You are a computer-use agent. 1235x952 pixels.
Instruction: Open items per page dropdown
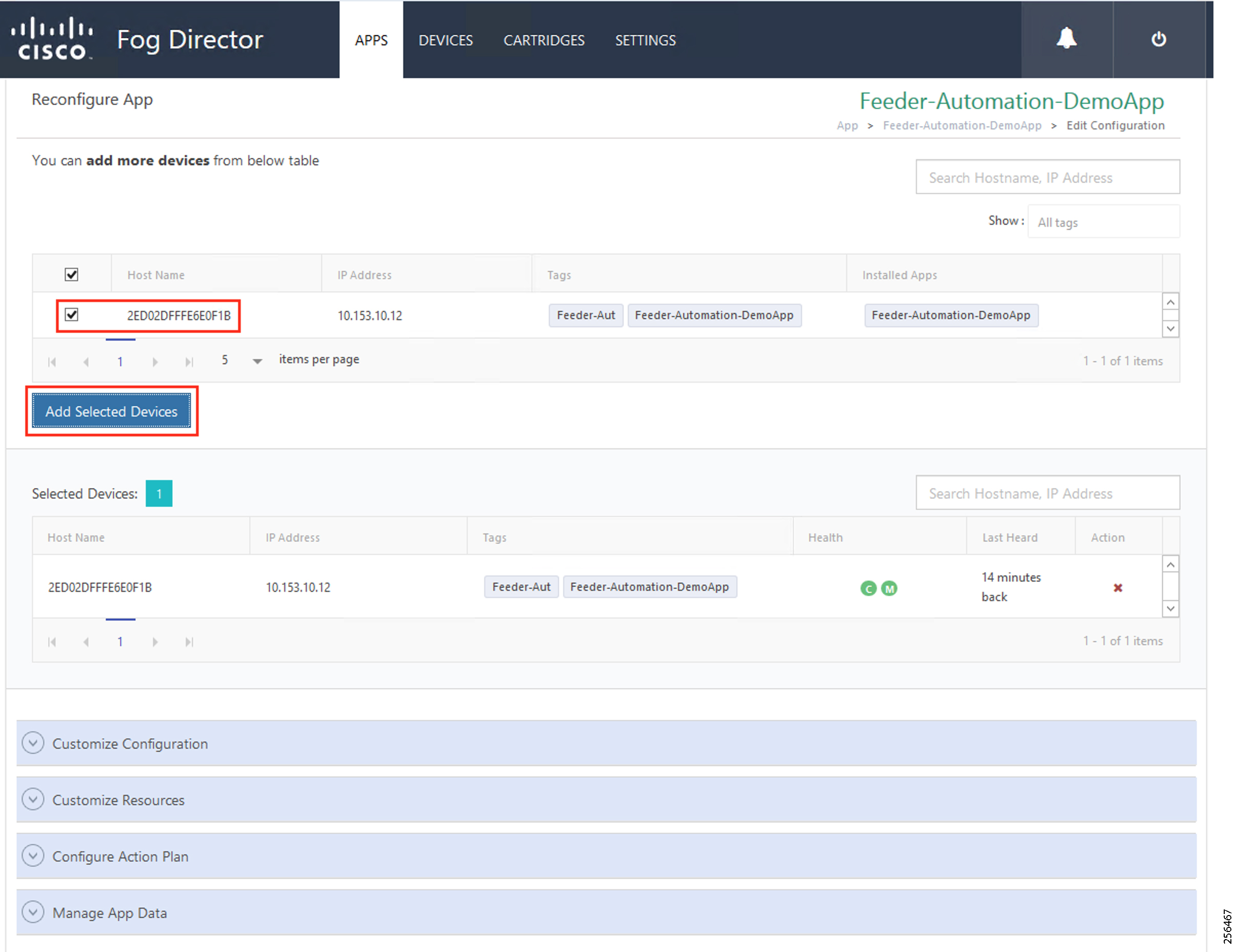[x=257, y=361]
